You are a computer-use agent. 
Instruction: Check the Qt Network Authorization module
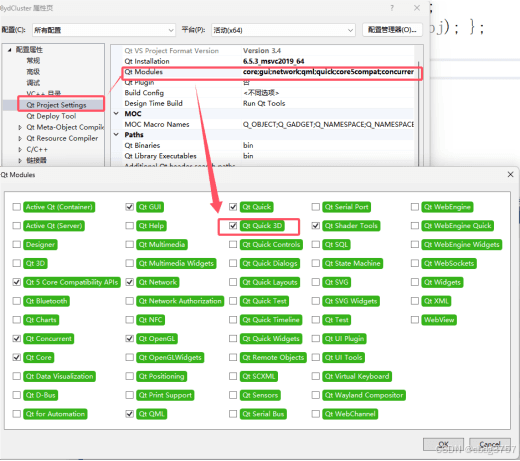(x=130, y=301)
